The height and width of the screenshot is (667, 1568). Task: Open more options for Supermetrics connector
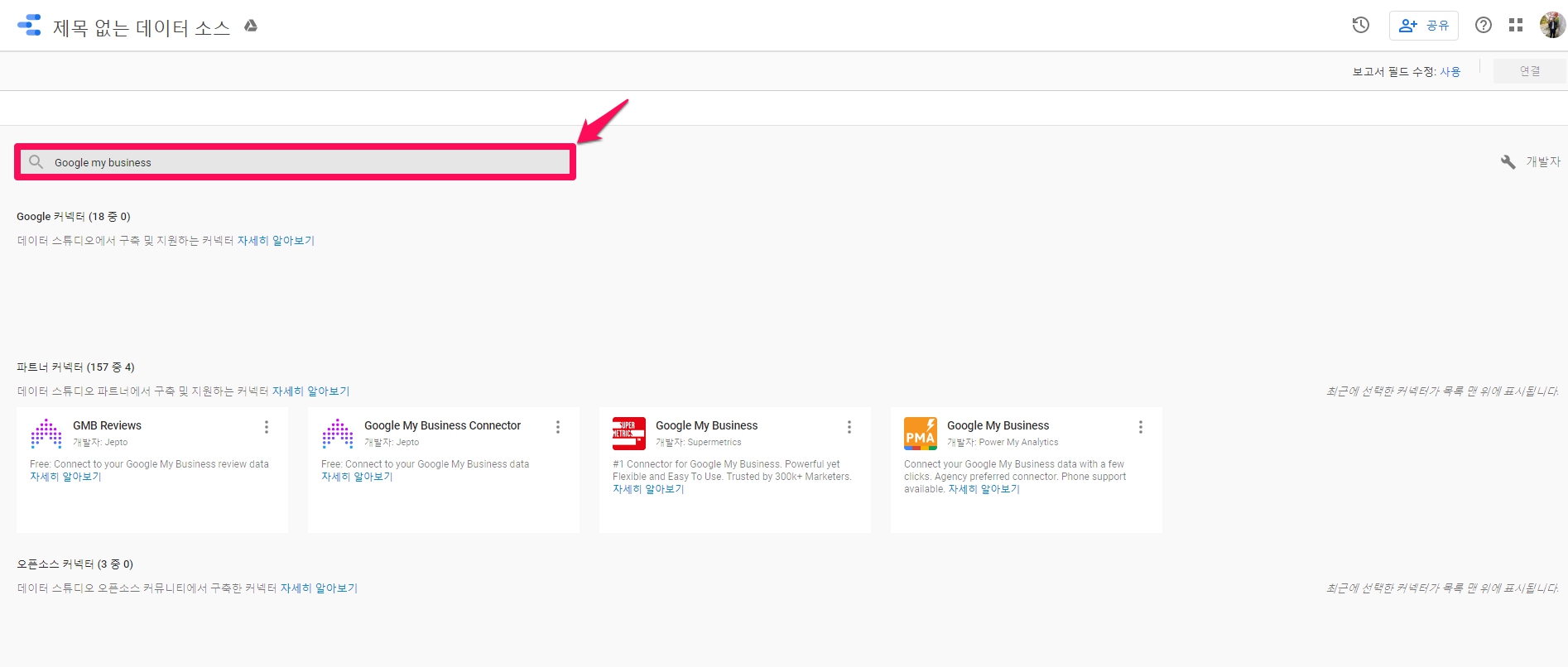[849, 427]
